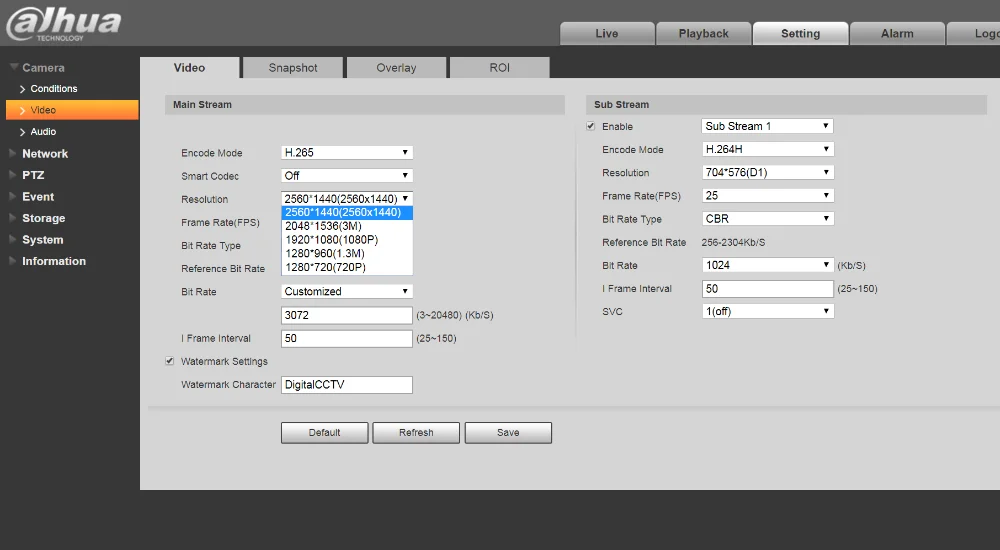The image size is (1000, 550).
Task: Open the Sub Stream Encode Mode H.264H dropdown
Action: (767, 149)
